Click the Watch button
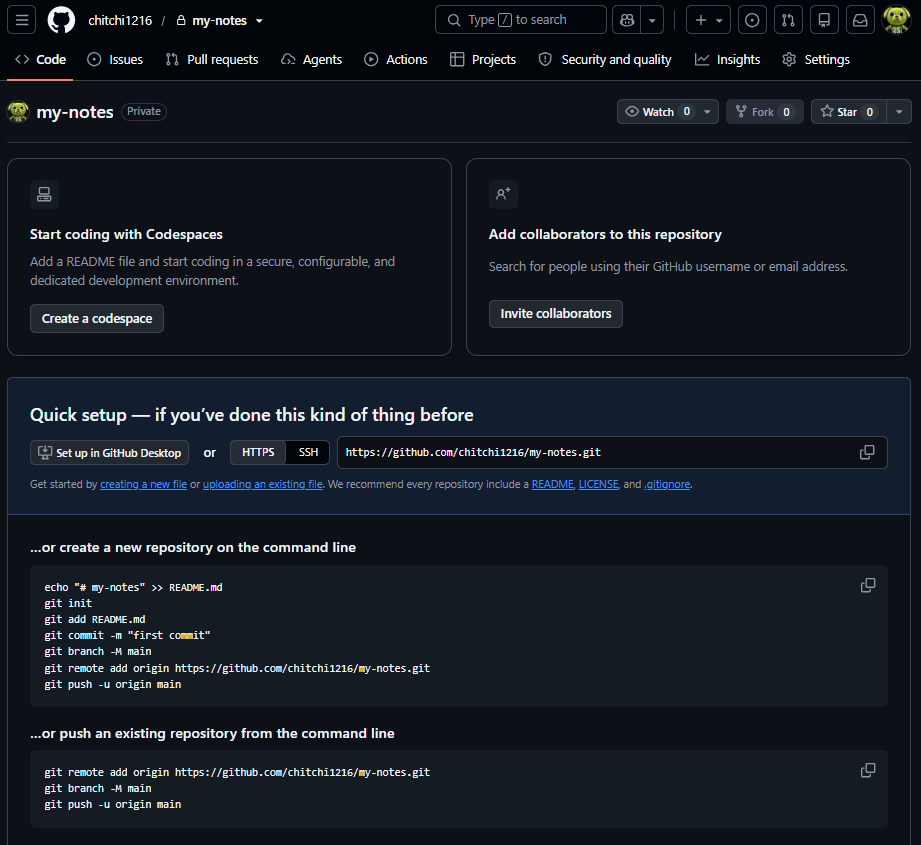This screenshot has width=921, height=845. (x=657, y=112)
